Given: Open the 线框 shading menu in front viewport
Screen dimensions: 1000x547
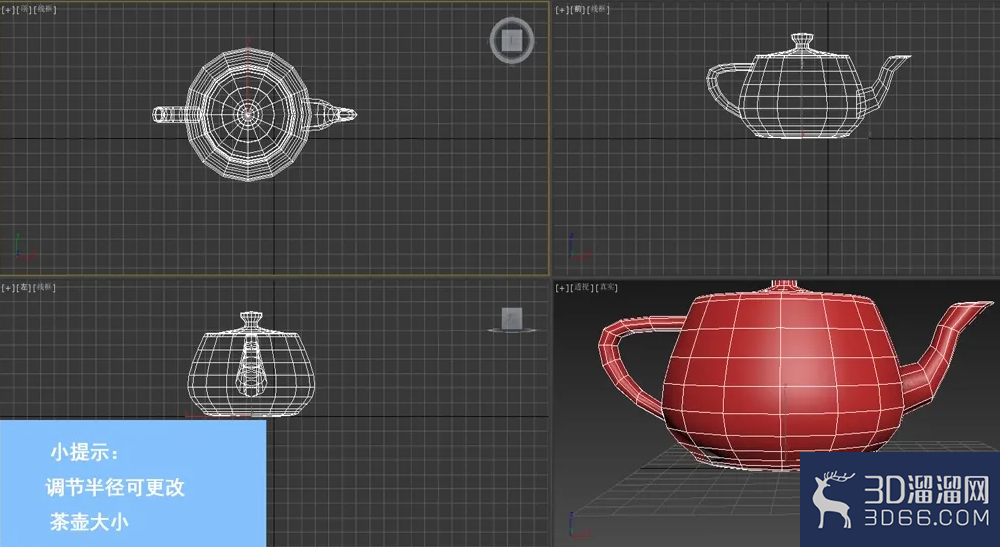Looking at the screenshot, I should (598, 10).
